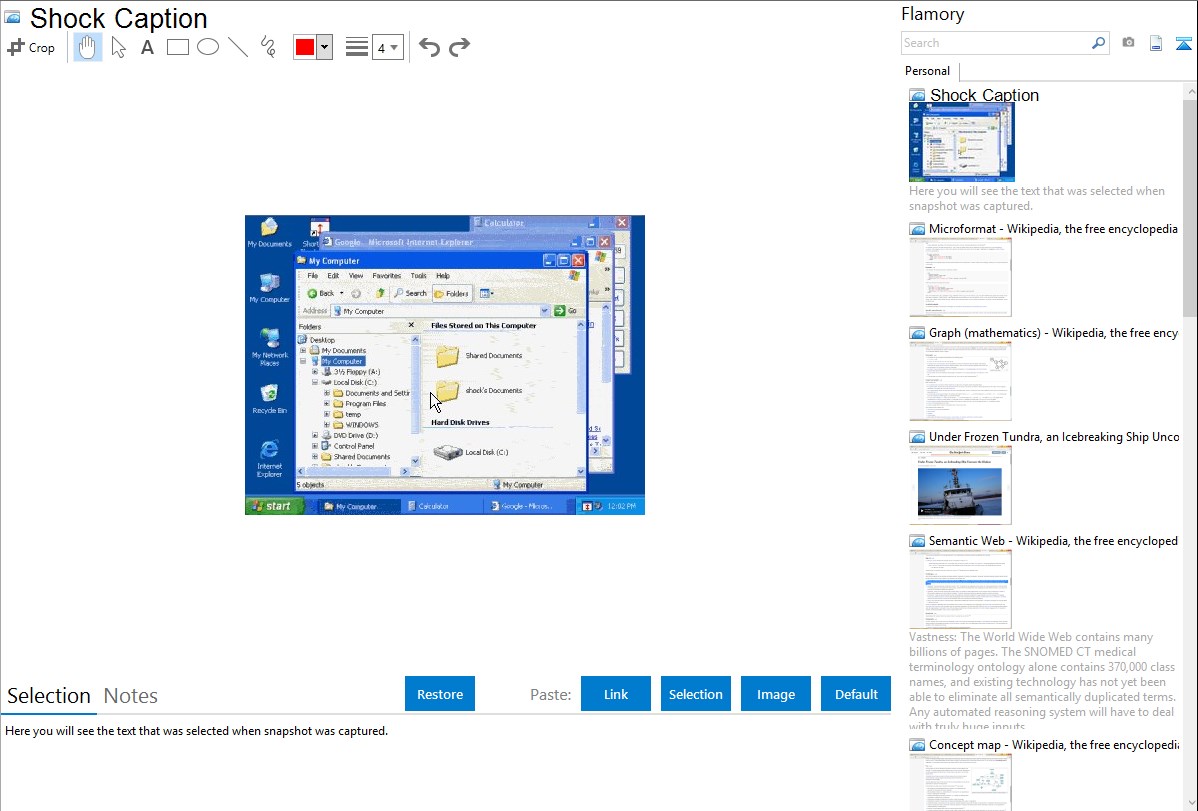
Task: Choose the arrow pointer selection tool
Action: (x=118, y=47)
